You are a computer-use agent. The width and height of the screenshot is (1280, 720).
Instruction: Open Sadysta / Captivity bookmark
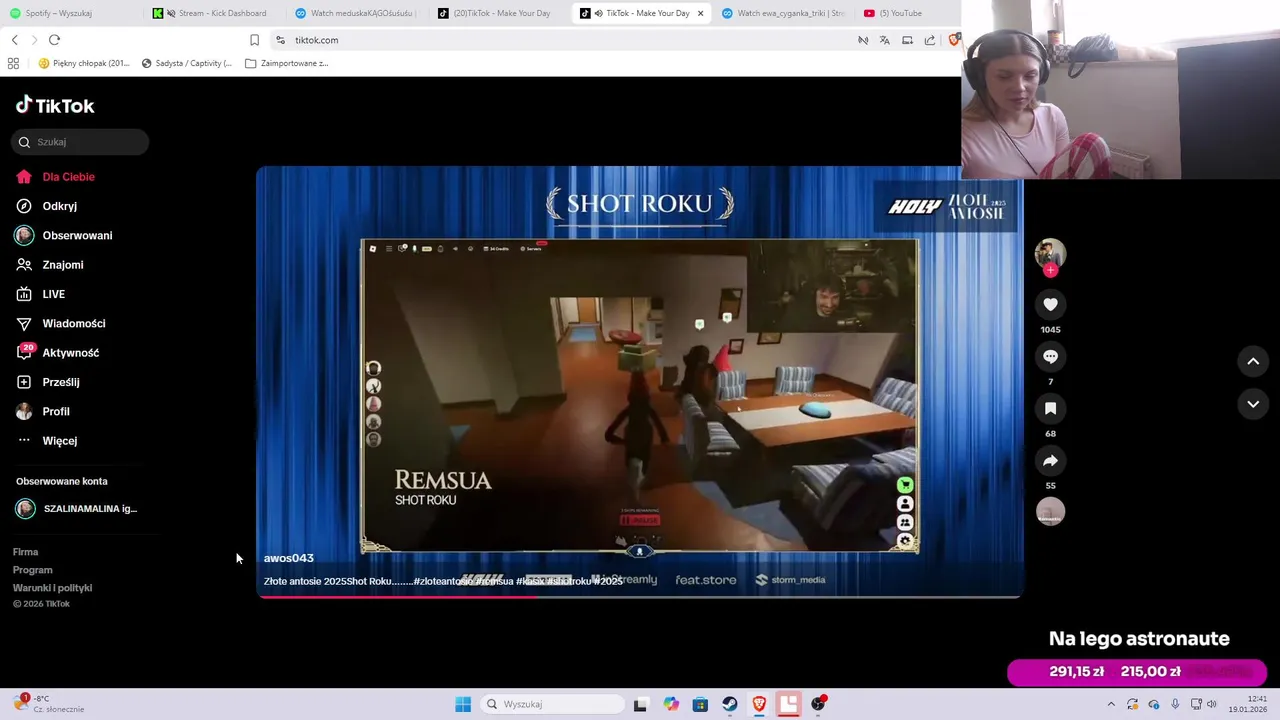point(187,63)
